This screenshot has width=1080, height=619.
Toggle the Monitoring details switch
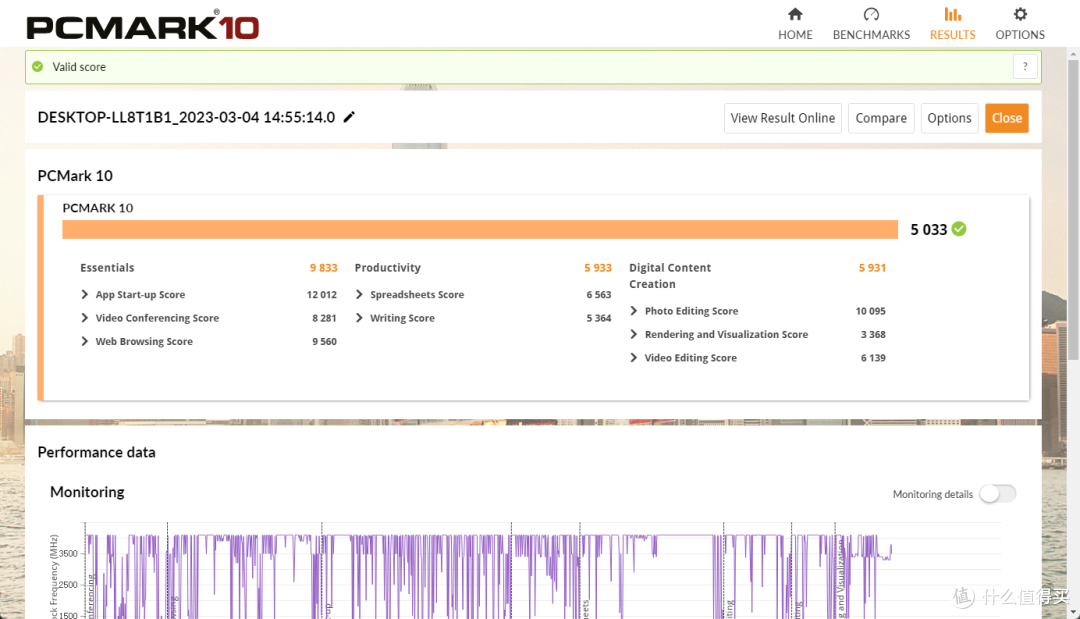point(997,494)
